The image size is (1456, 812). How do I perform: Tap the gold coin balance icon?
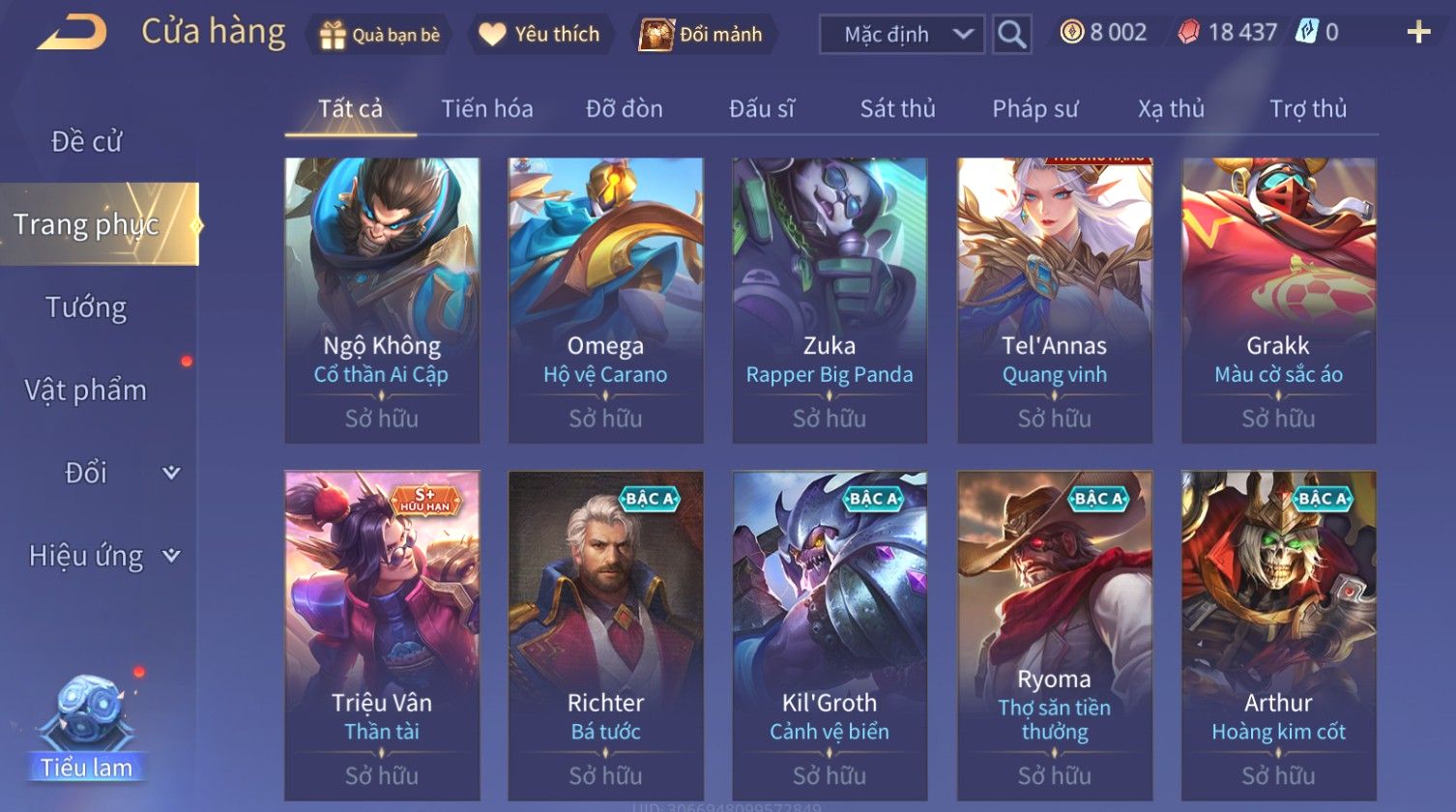coord(1071,33)
